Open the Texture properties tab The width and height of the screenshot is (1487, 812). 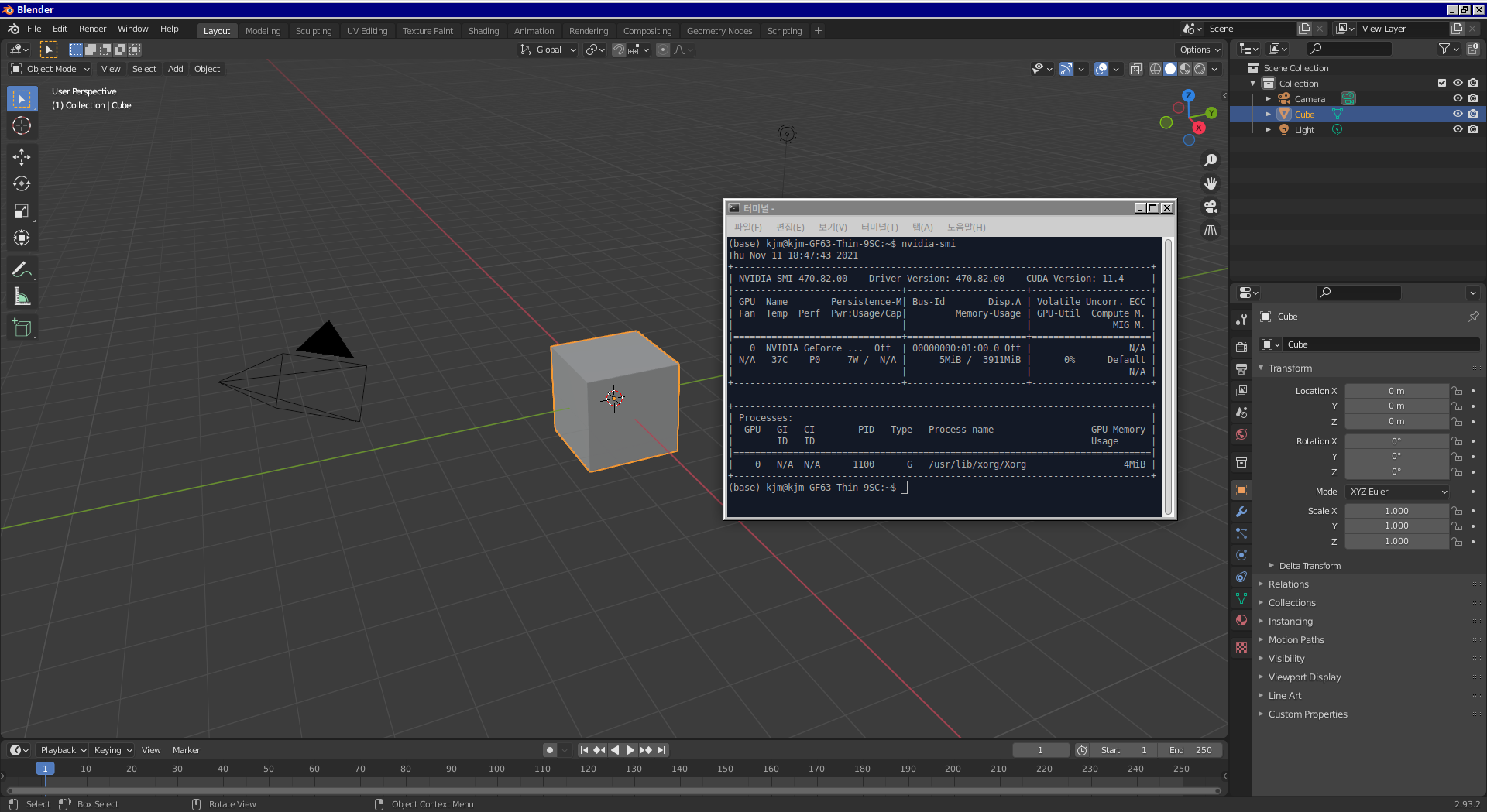1241,648
